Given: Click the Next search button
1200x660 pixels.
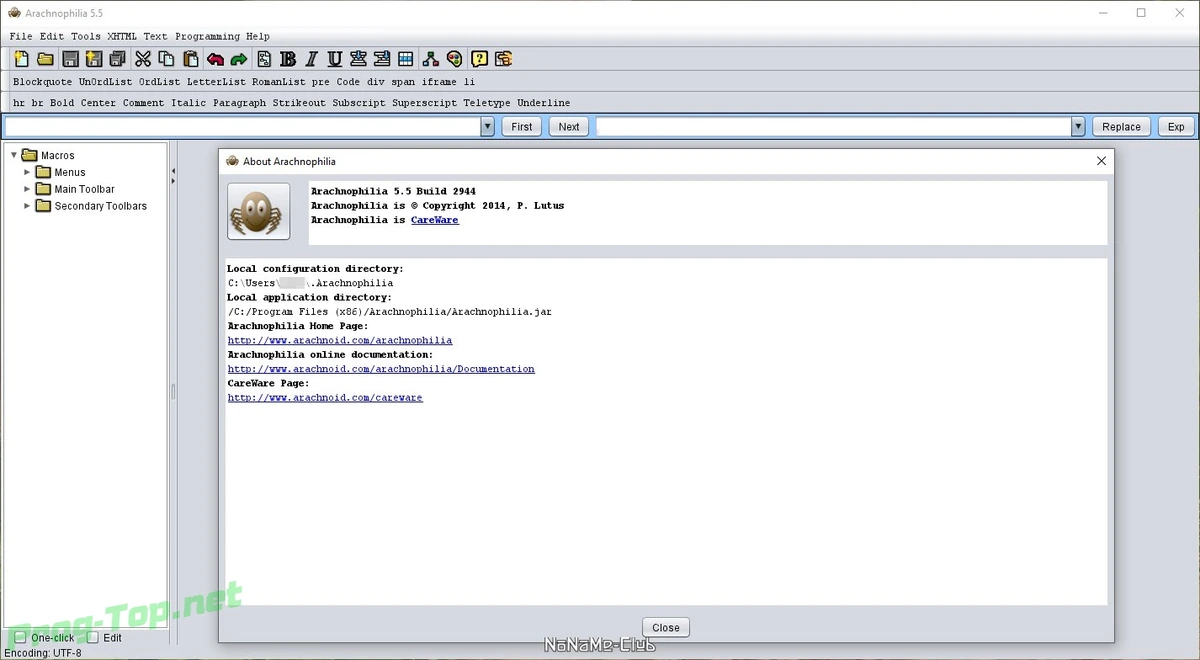Looking at the screenshot, I should point(569,127).
